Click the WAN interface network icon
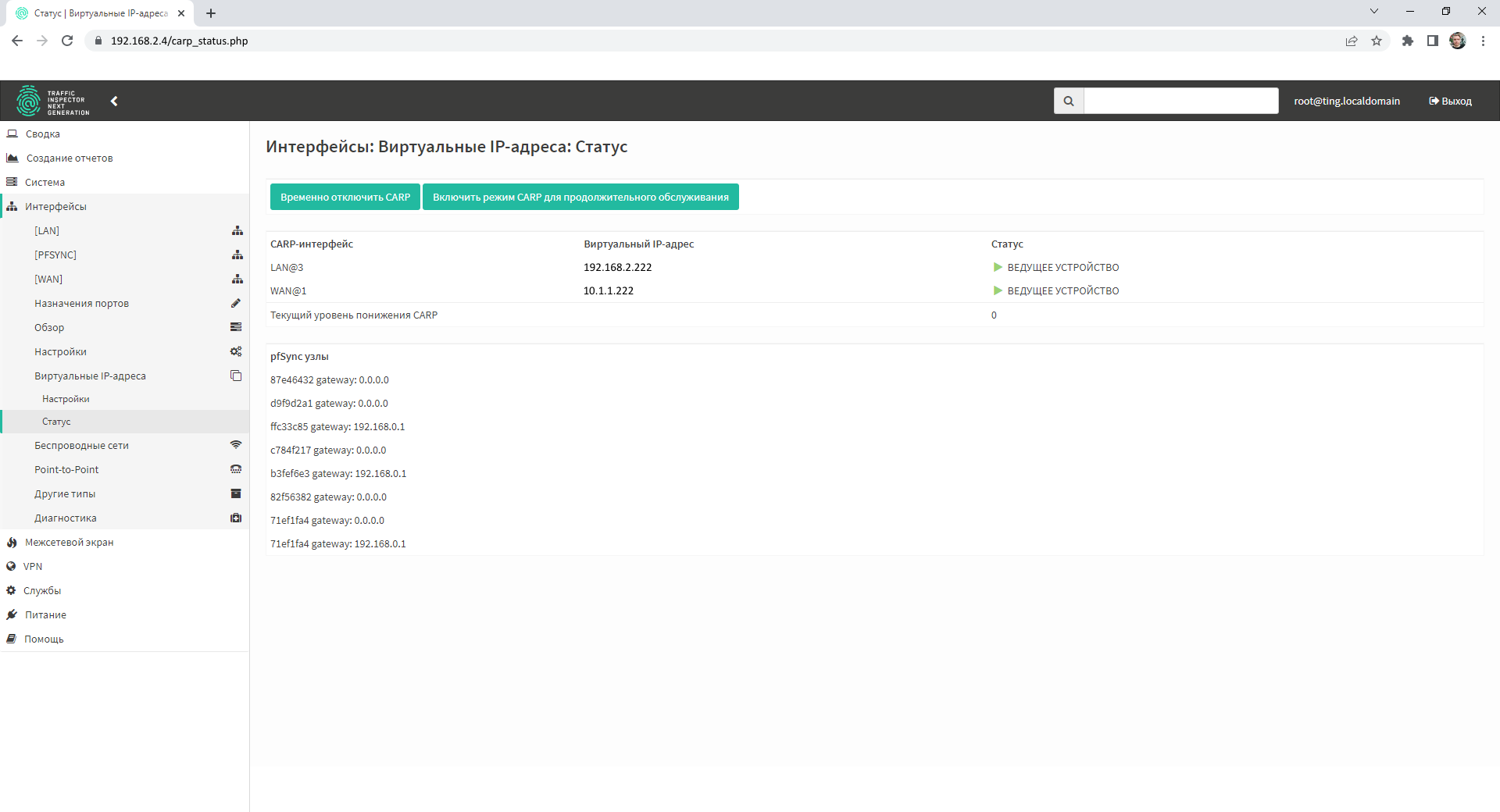This screenshot has width=1500, height=812. [x=237, y=279]
